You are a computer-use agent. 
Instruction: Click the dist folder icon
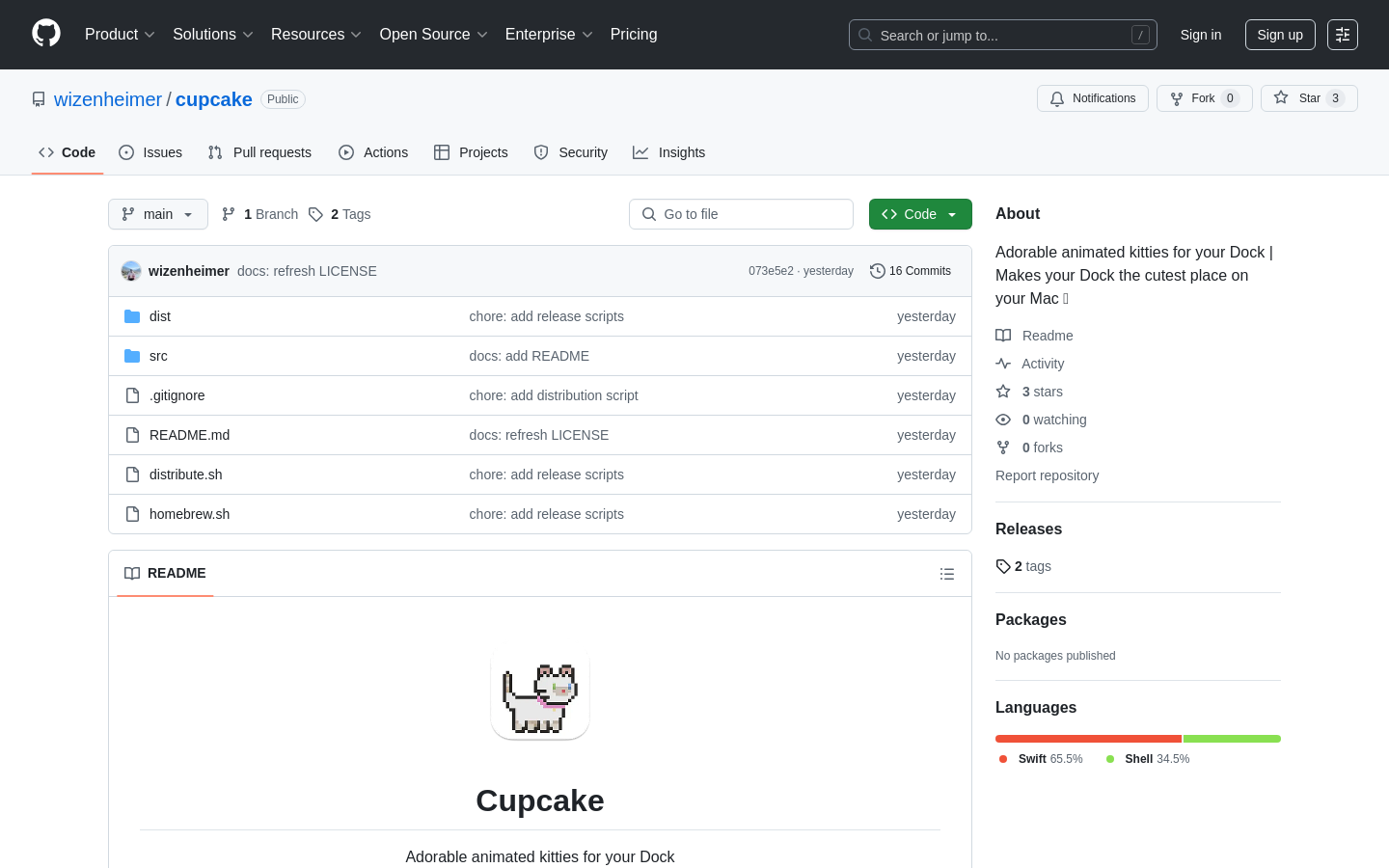tap(132, 316)
